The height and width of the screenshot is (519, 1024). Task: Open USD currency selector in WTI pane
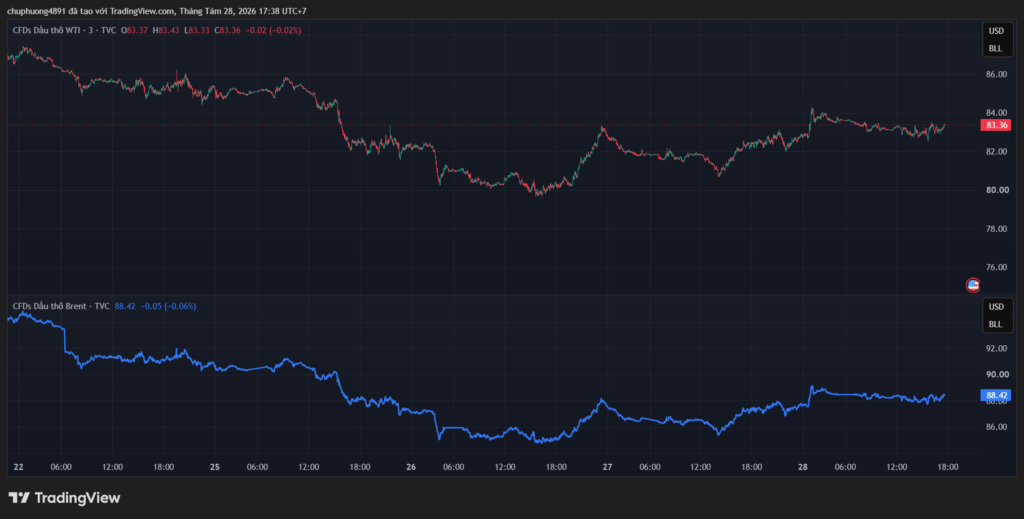(x=995, y=31)
